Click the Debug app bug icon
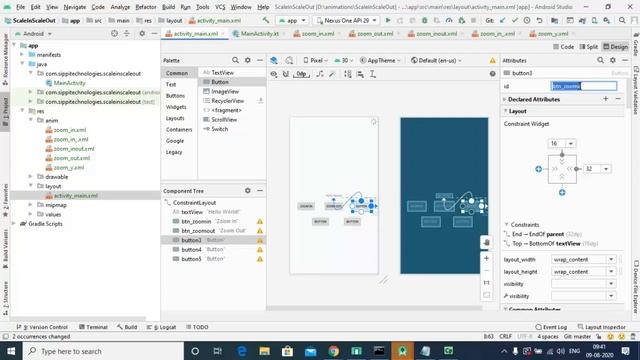 (424, 20)
